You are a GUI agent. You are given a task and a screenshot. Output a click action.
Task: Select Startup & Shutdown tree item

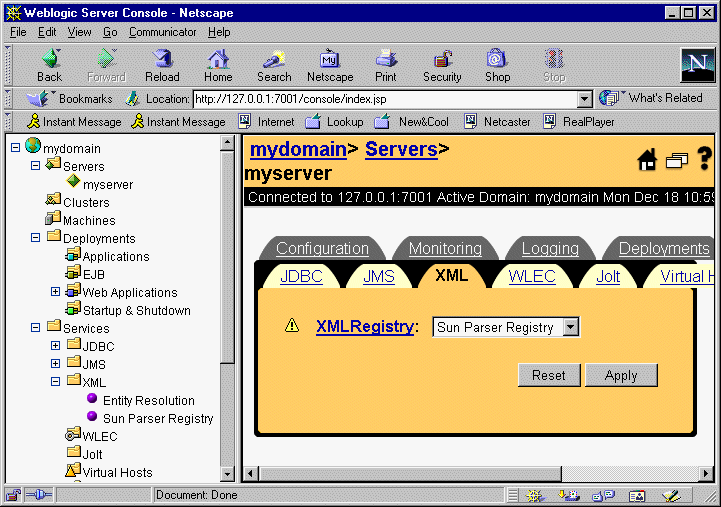pyautogui.click(x=137, y=310)
